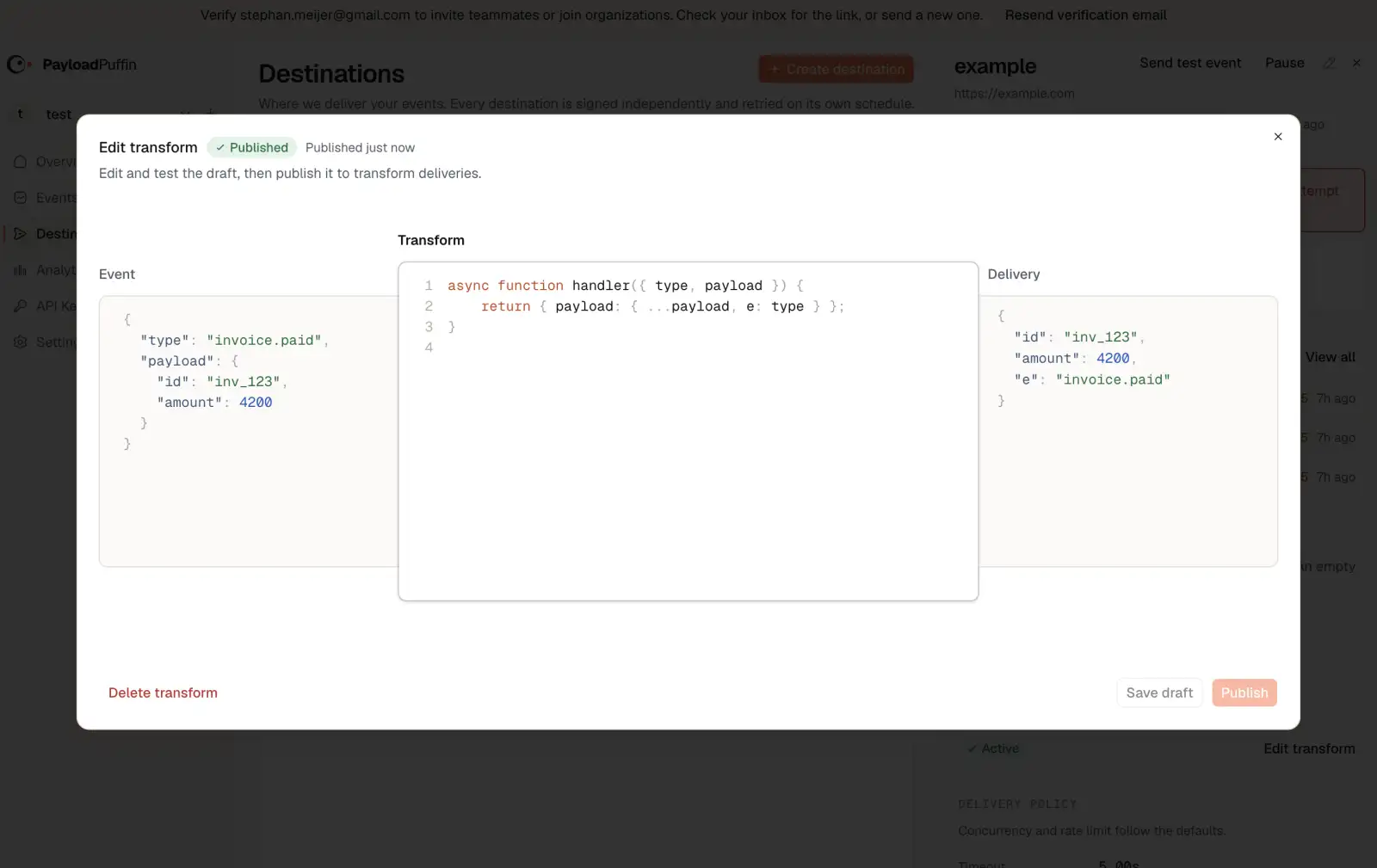1377x868 pixels.
Task: Click the Save draft button
Action: (1159, 693)
